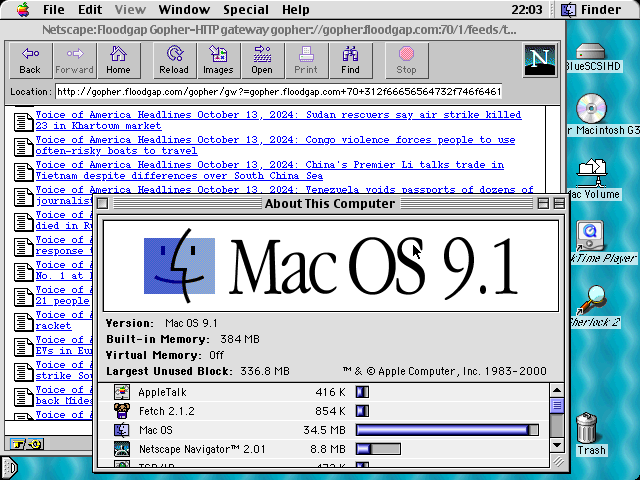
Task: Open the BlueSCSI HD drive icon
Action: tap(591, 52)
